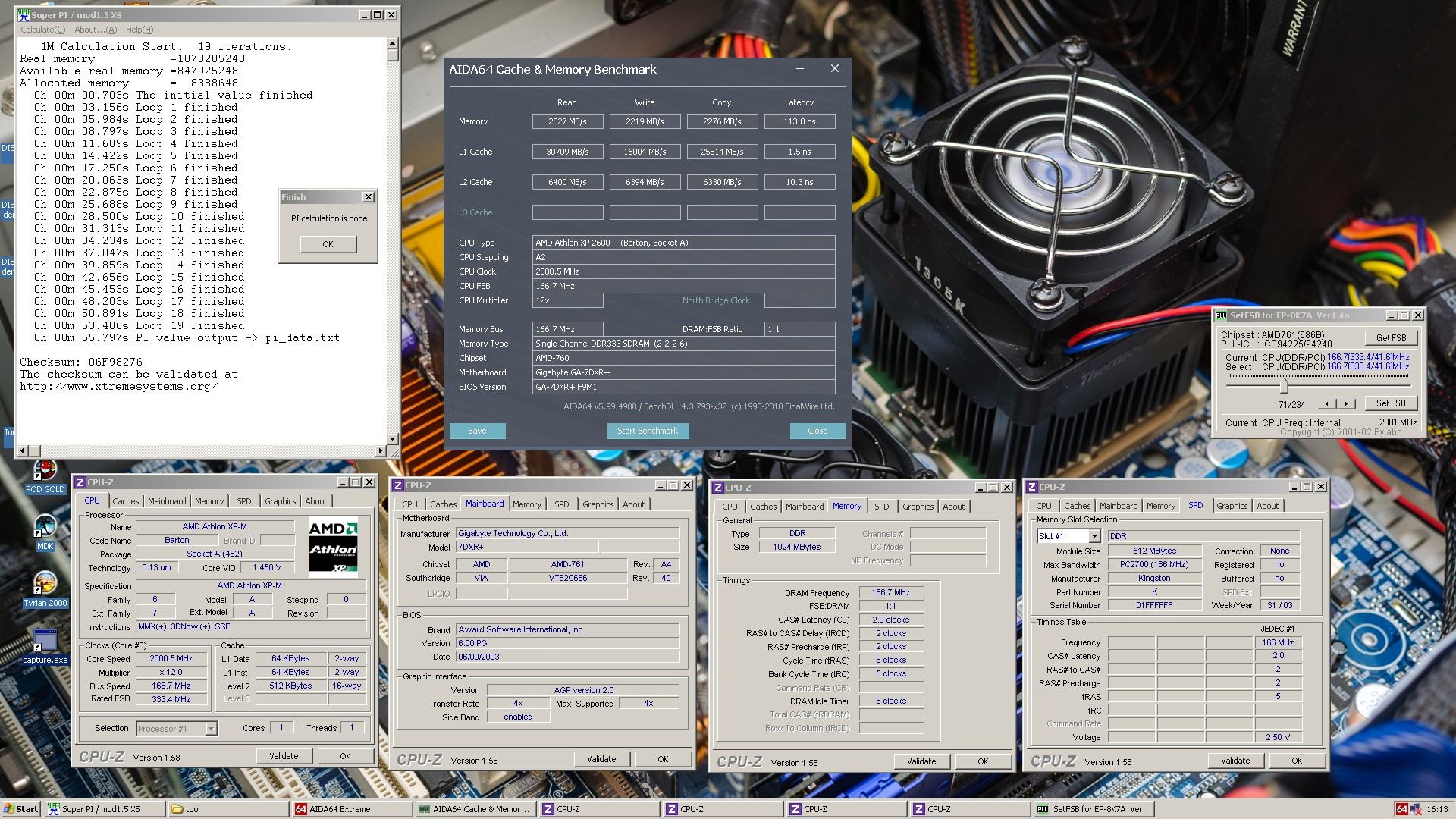This screenshot has width=1456, height=819.
Task: Click the SetFSB window title icon
Action: (1220, 315)
